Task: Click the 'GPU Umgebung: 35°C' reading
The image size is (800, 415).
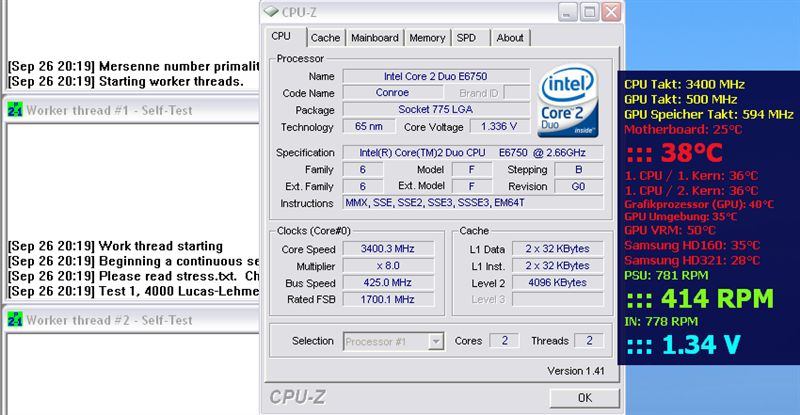Action: 681,216
